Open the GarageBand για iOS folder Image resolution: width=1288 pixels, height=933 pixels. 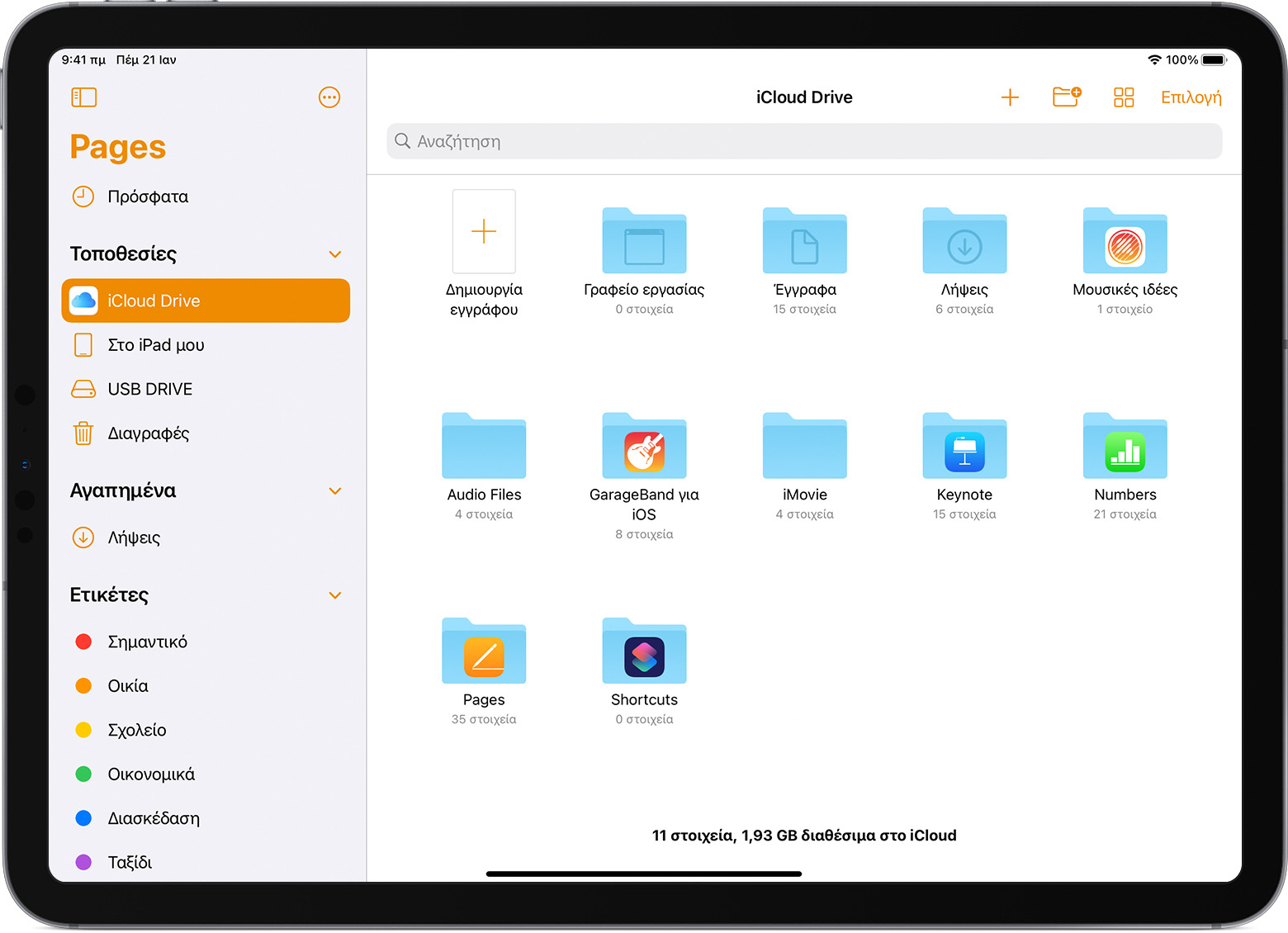coord(644,448)
